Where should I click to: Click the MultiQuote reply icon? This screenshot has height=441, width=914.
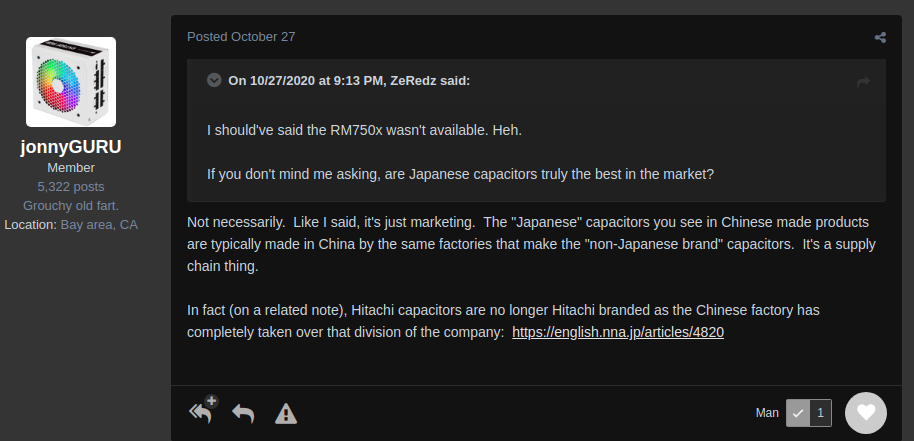coord(202,411)
